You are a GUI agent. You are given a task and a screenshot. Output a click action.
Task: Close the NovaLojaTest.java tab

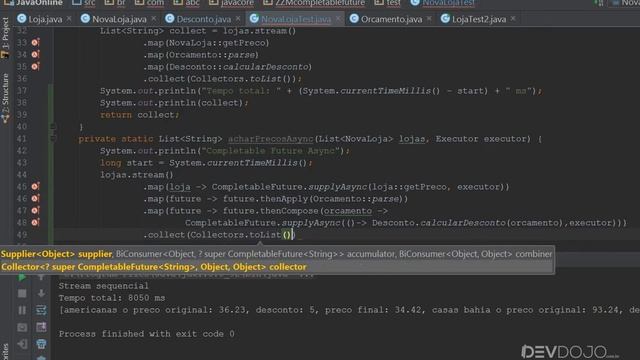(338, 19)
